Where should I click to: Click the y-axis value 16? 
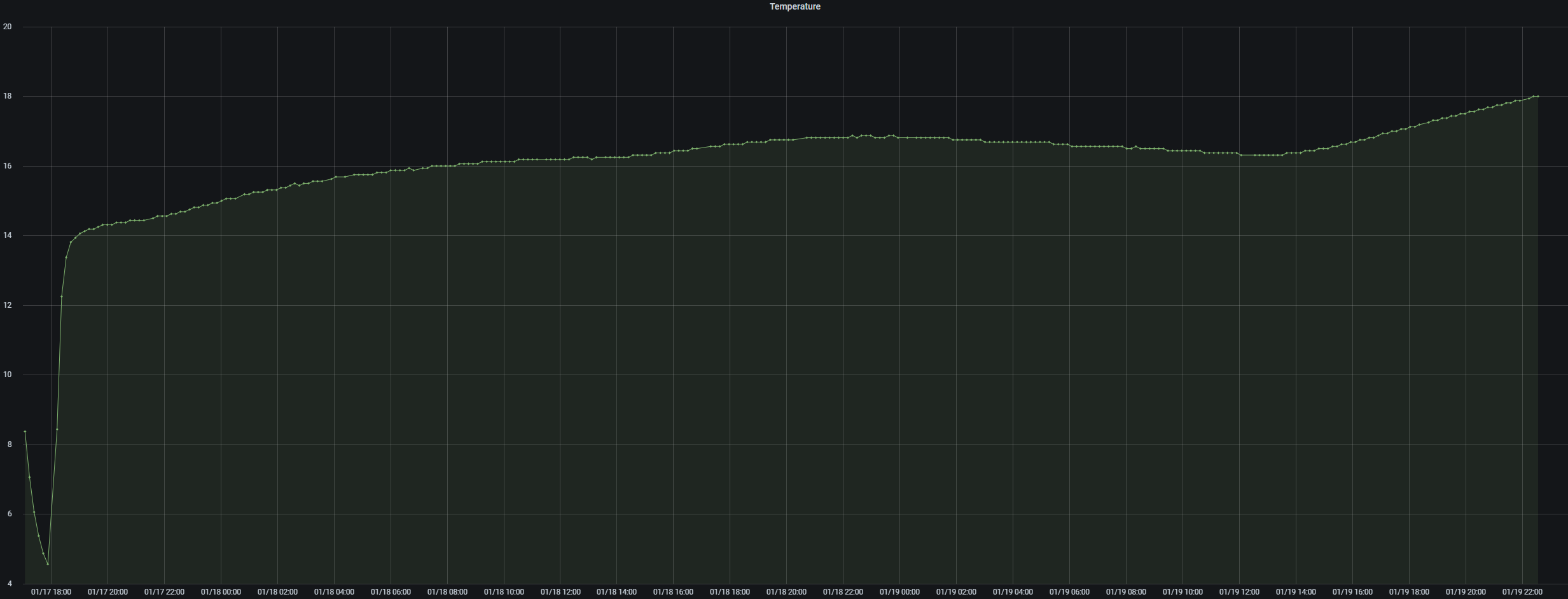point(7,166)
